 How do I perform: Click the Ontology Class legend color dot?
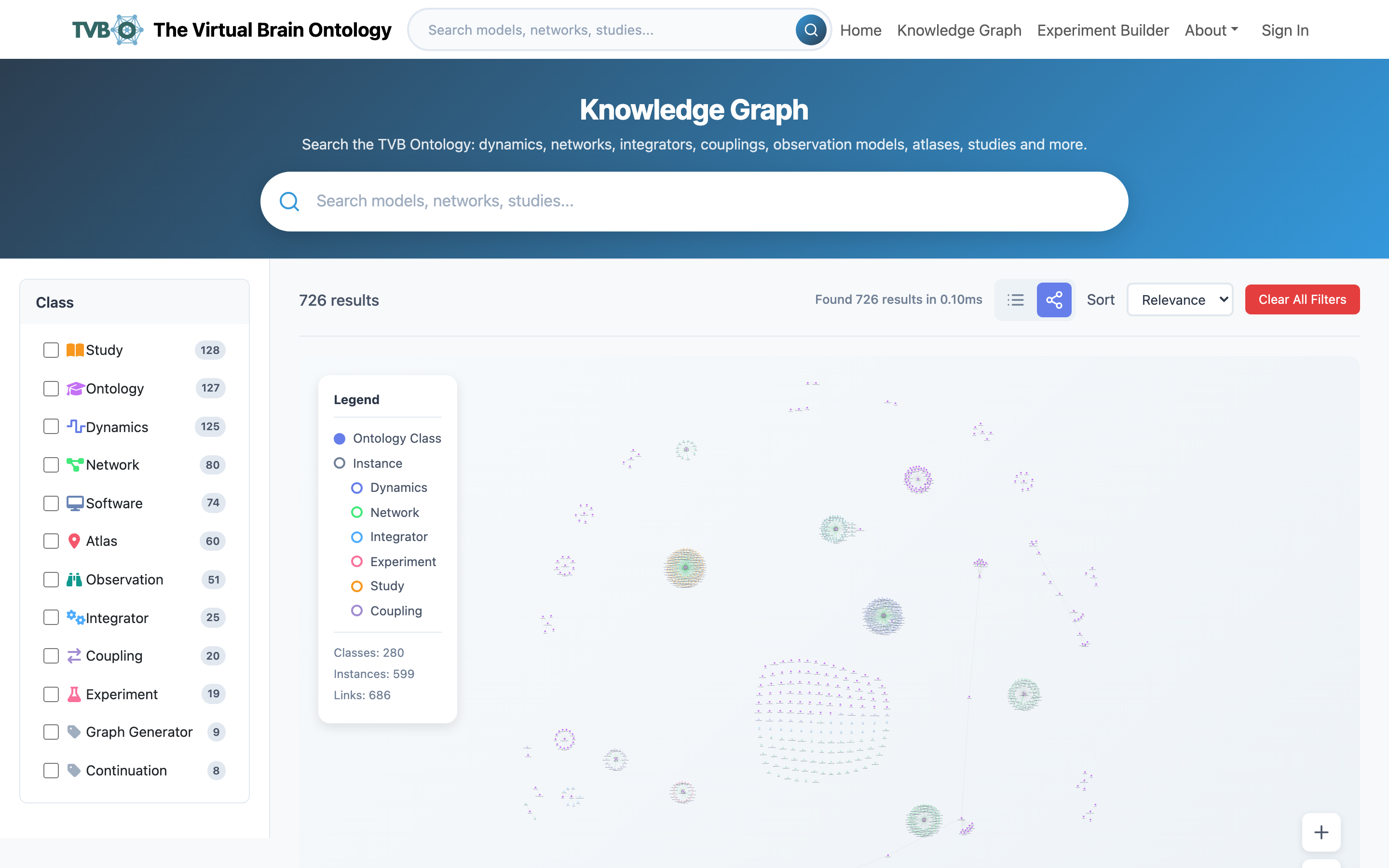tap(340, 439)
